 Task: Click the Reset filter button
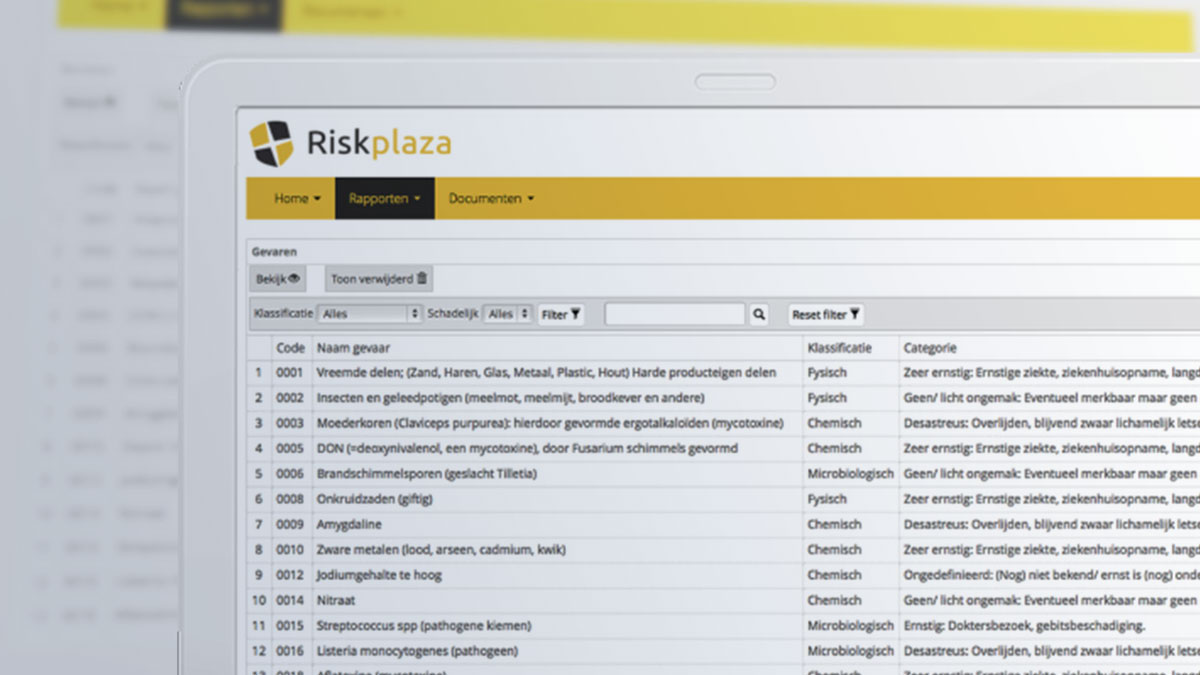pos(825,314)
